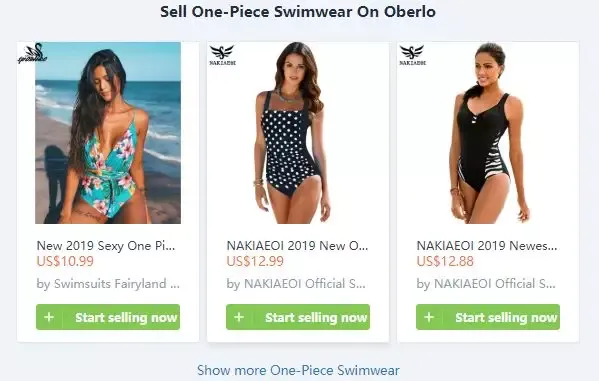599x381 pixels.
Task: Click NAKIAEOI logo on polka dot swimsuit image
Action: coord(222,55)
